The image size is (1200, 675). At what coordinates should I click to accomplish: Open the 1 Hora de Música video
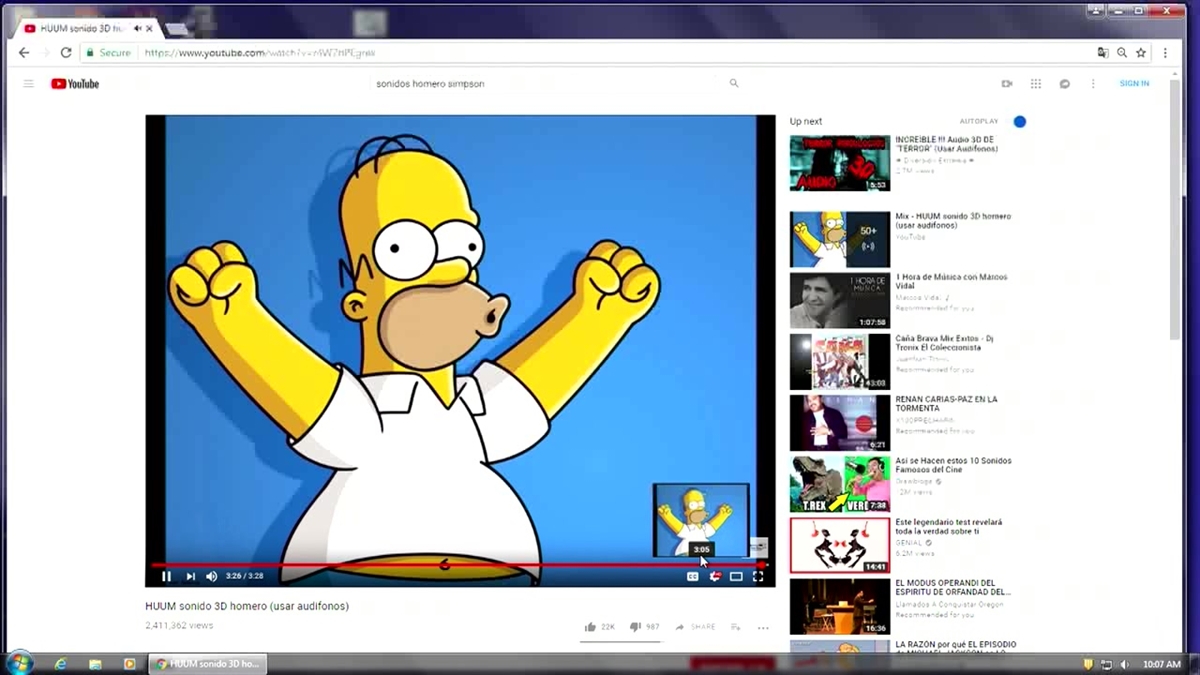[840, 301]
